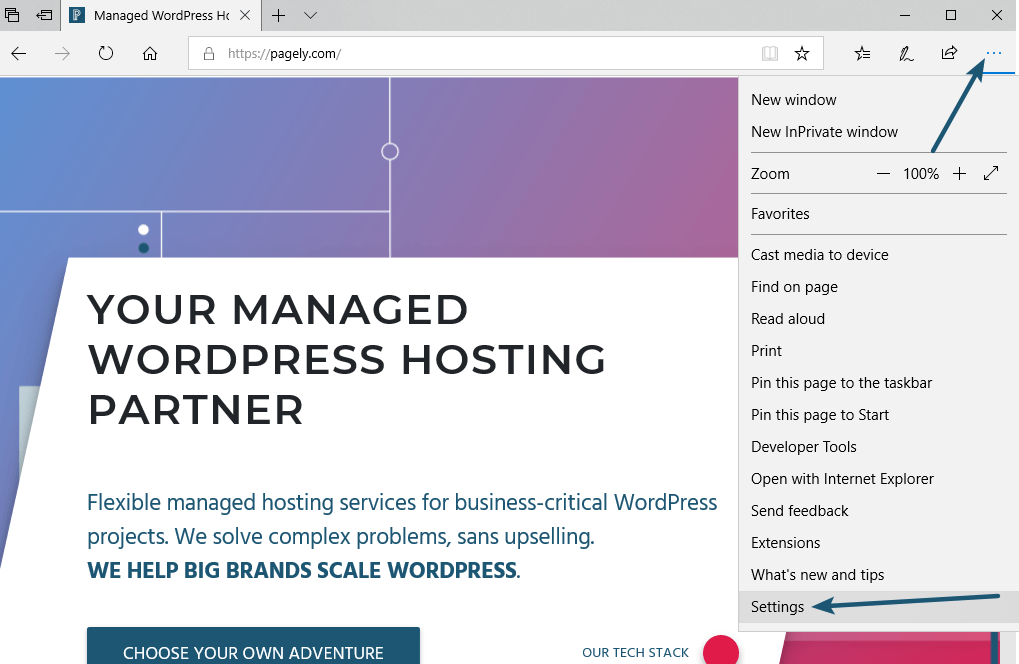Choose Read aloud option
The width and height of the screenshot is (1019, 664).
pos(879,318)
